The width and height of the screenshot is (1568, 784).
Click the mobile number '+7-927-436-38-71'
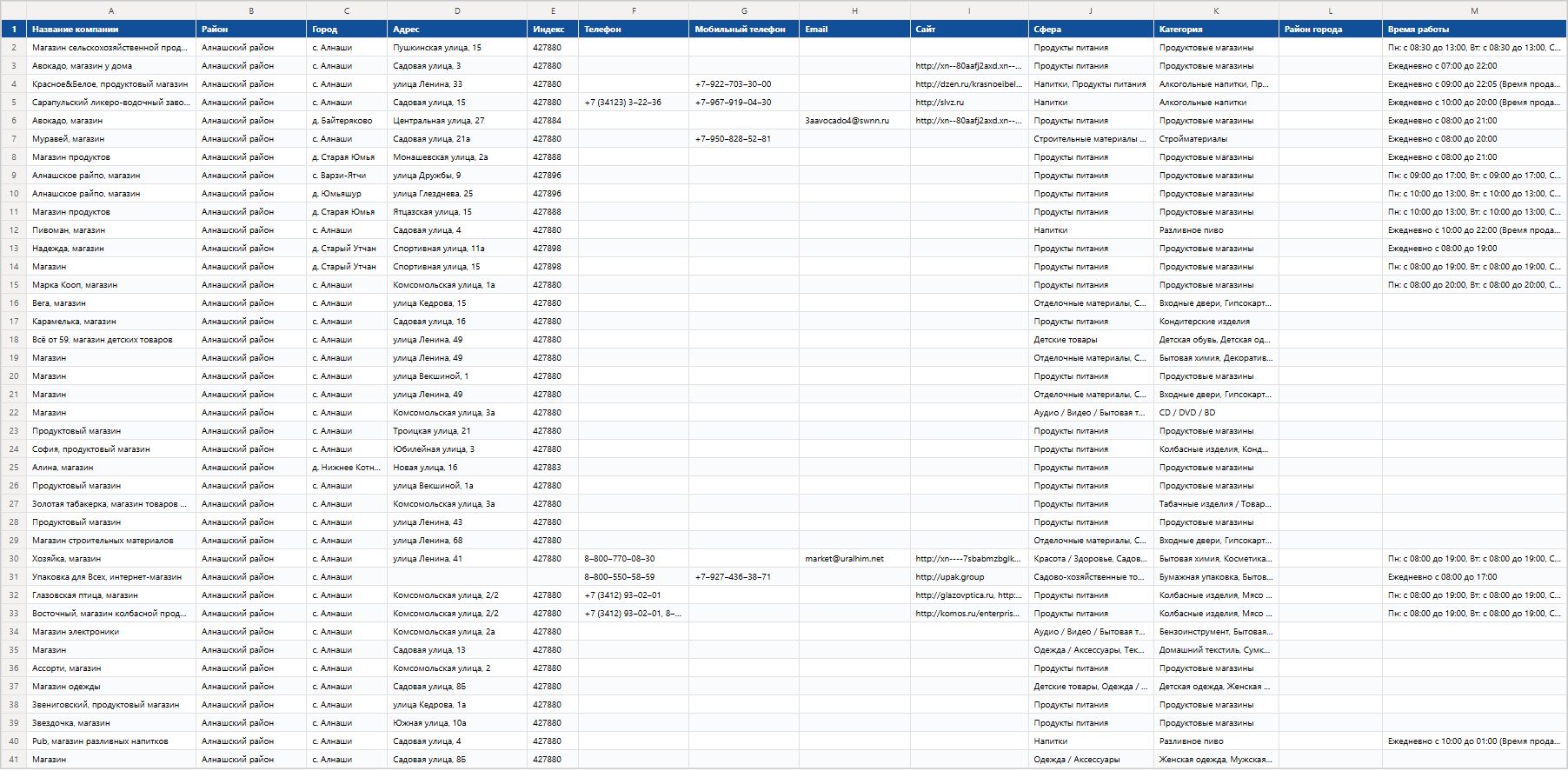coord(744,577)
